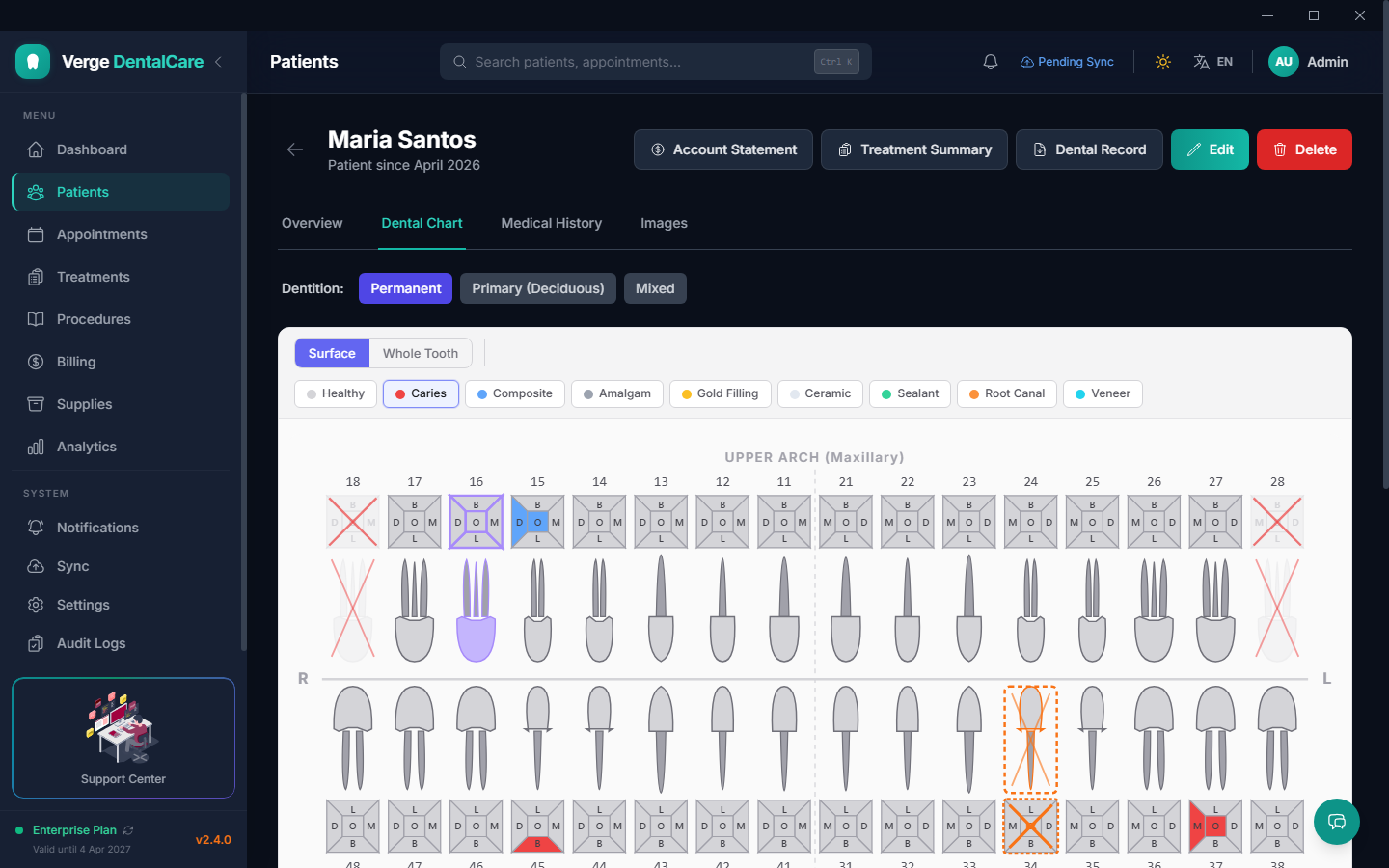Choose the Healthy condition chip

point(336,393)
